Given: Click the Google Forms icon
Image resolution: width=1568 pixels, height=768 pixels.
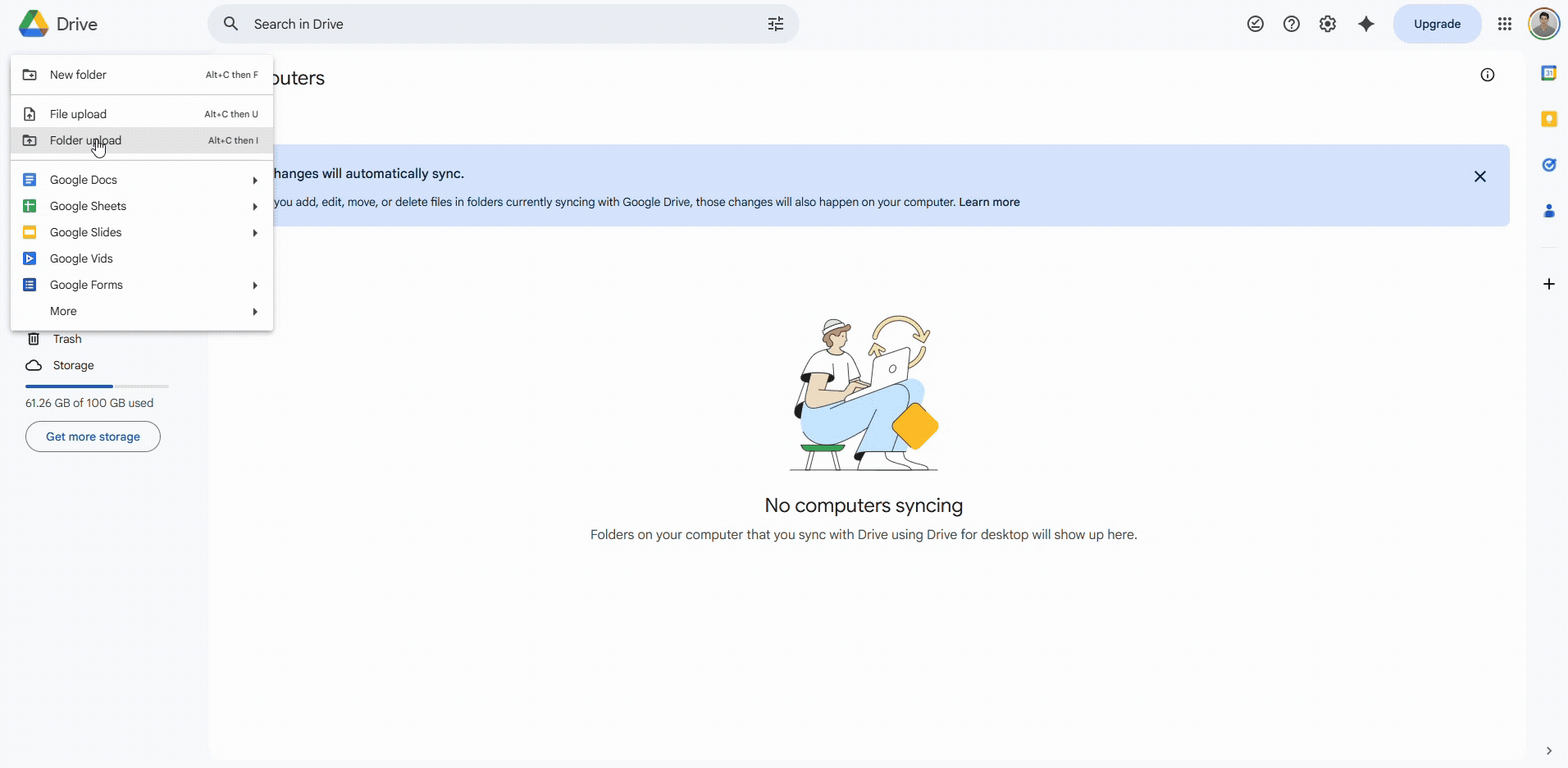Looking at the screenshot, I should click(30, 285).
